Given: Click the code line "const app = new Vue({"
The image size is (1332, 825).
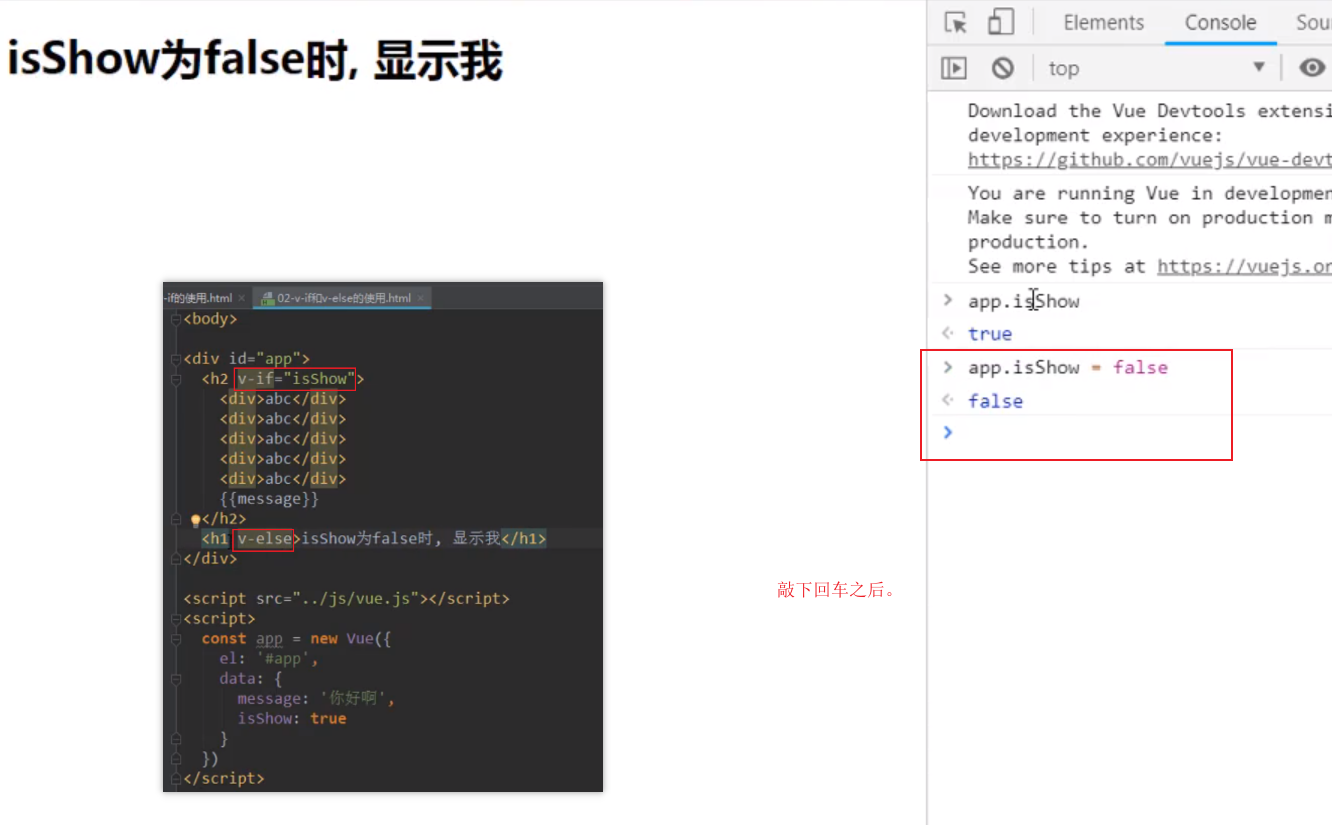Looking at the screenshot, I should (296, 639).
